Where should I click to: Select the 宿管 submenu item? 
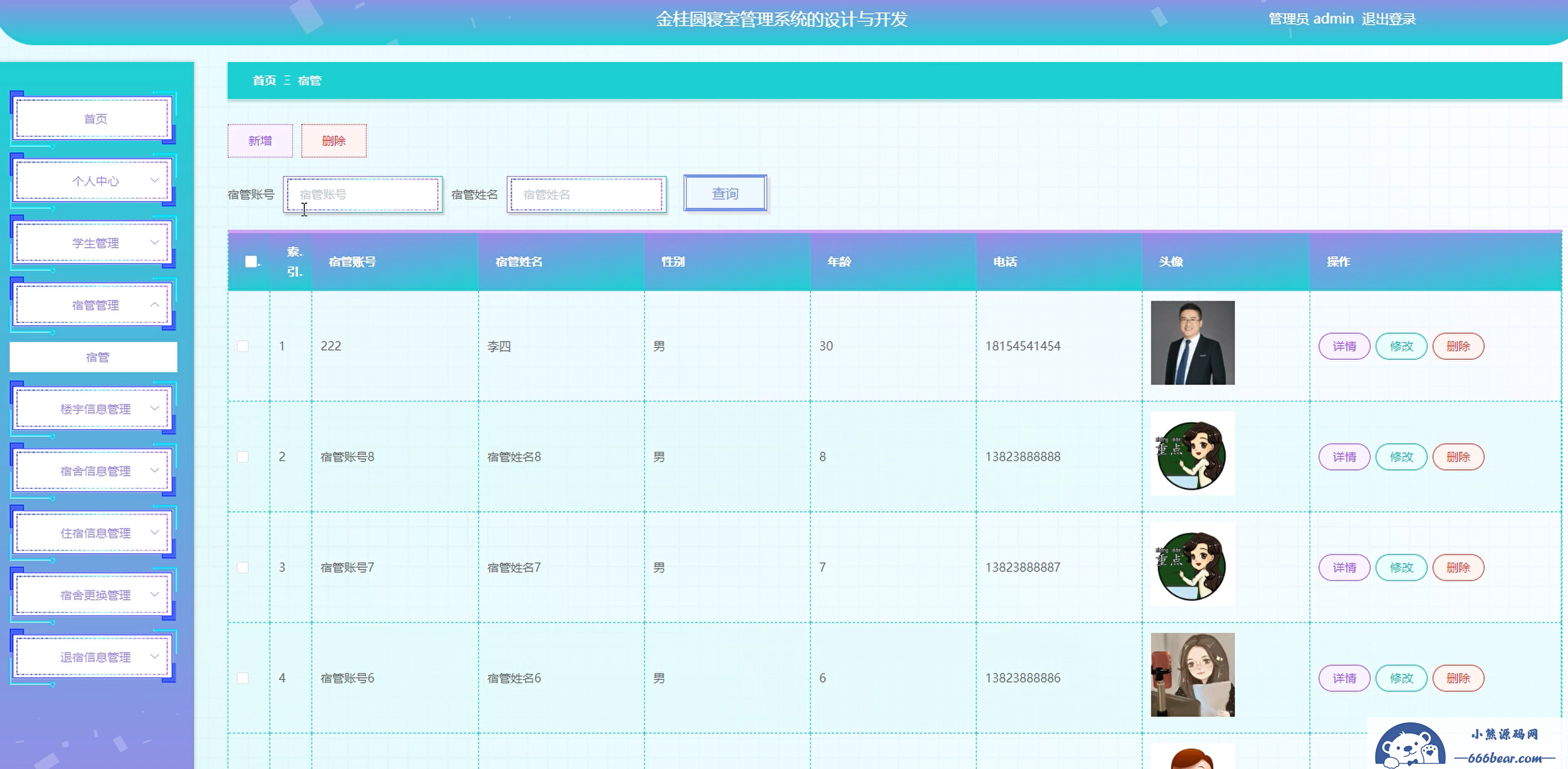(94, 358)
